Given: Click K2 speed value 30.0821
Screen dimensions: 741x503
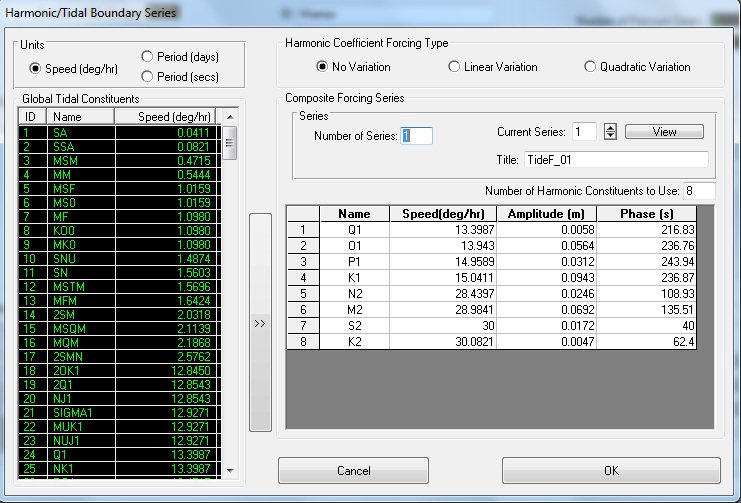Looking at the screenshot, I should (443, 342).
